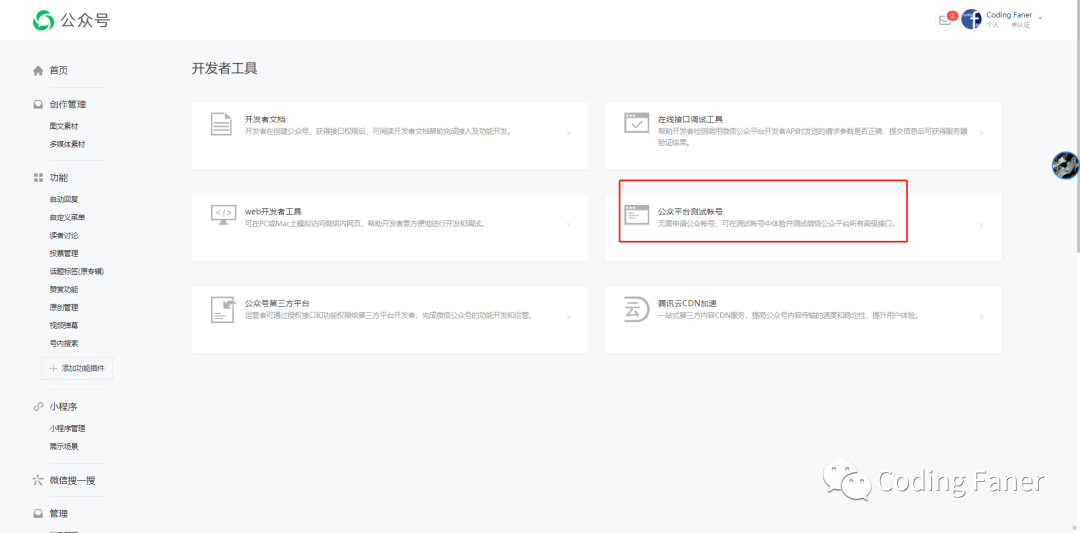Open 投票管理 in the sidebar
Image resolution: width=1080 pixels, height=533 pixels.
63,253
